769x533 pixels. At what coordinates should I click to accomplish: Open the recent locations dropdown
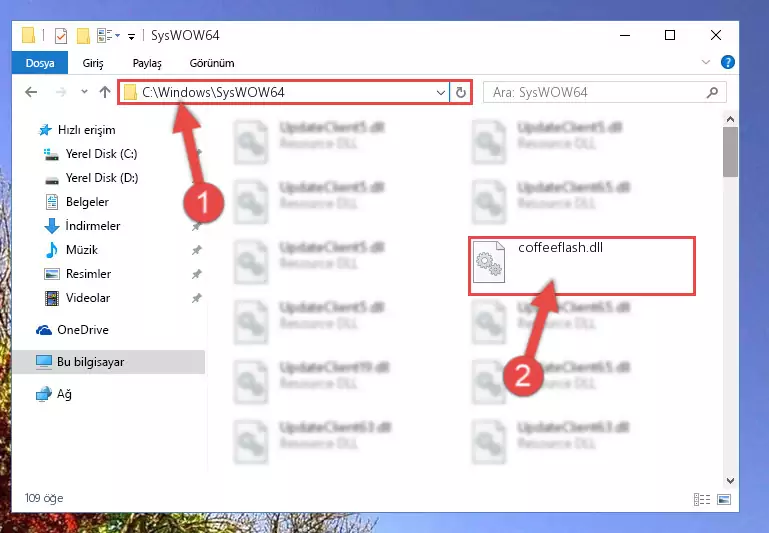[x=84, y=92]
